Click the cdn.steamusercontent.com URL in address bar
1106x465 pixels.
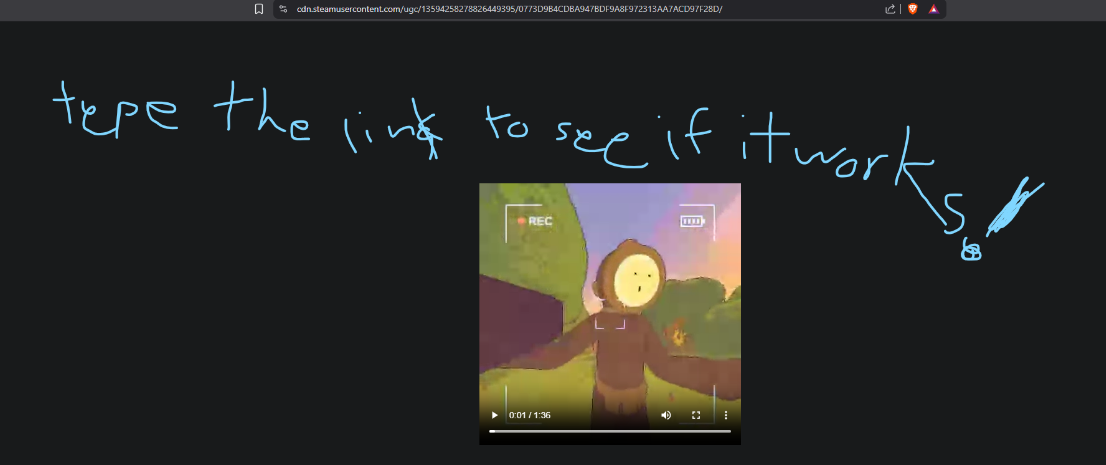click(509, 9)
